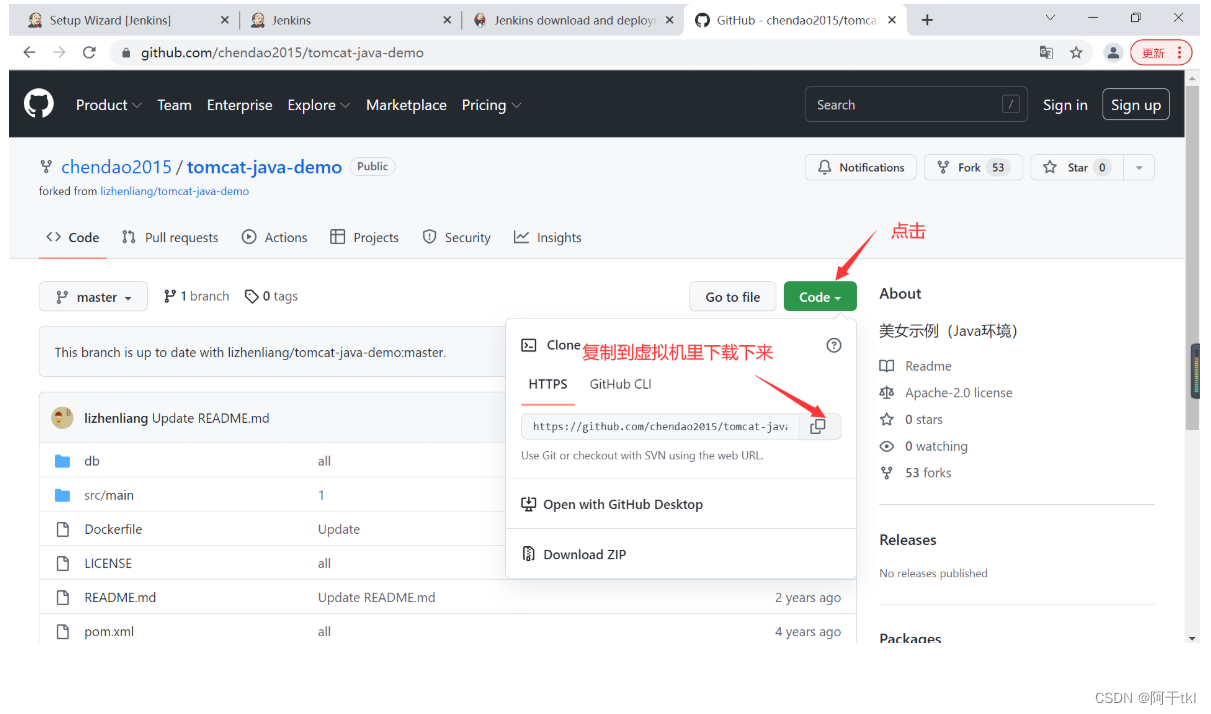Click the repo fork icon before chendao2015
Image resolution: width=1211 pixels, height=714 pixels.
coord(46,167)
